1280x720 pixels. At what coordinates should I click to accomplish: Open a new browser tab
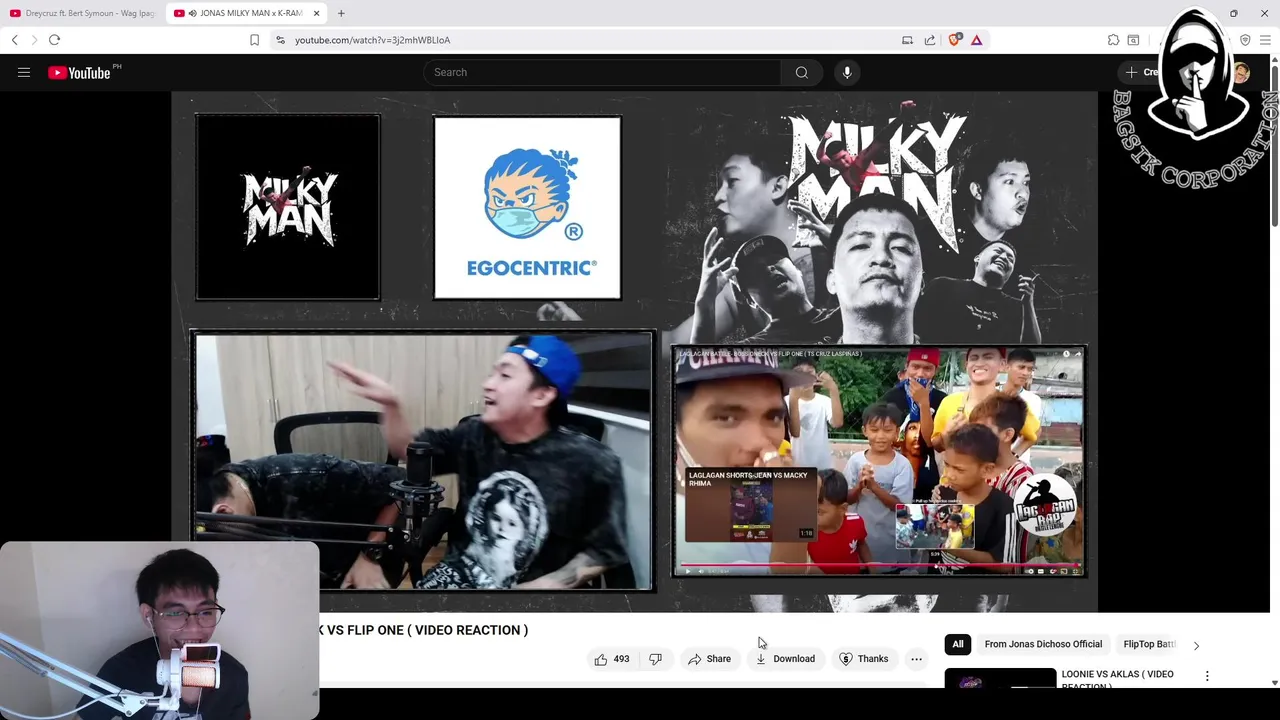click(341, 13)
